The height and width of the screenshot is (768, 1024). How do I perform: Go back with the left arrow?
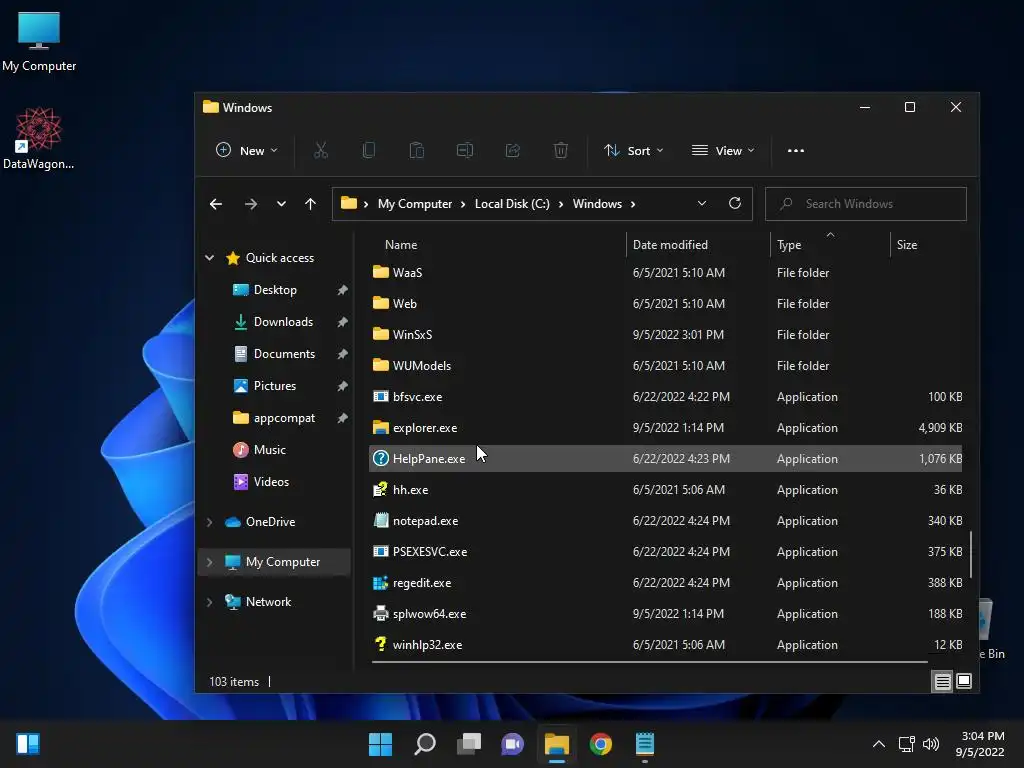[x=216, y=204]
